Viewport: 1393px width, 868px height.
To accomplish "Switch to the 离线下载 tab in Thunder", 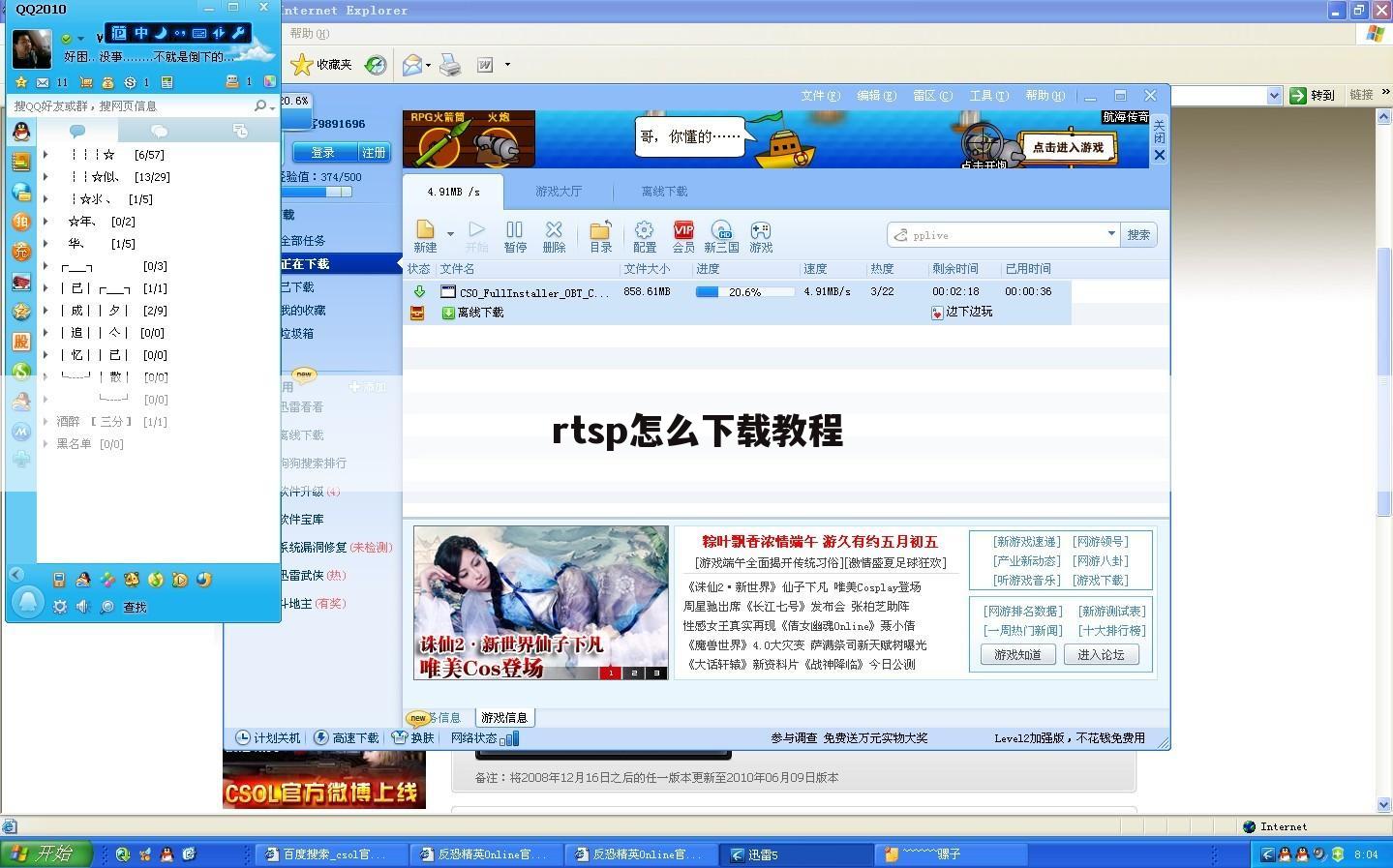I will (x=664, y=192).
